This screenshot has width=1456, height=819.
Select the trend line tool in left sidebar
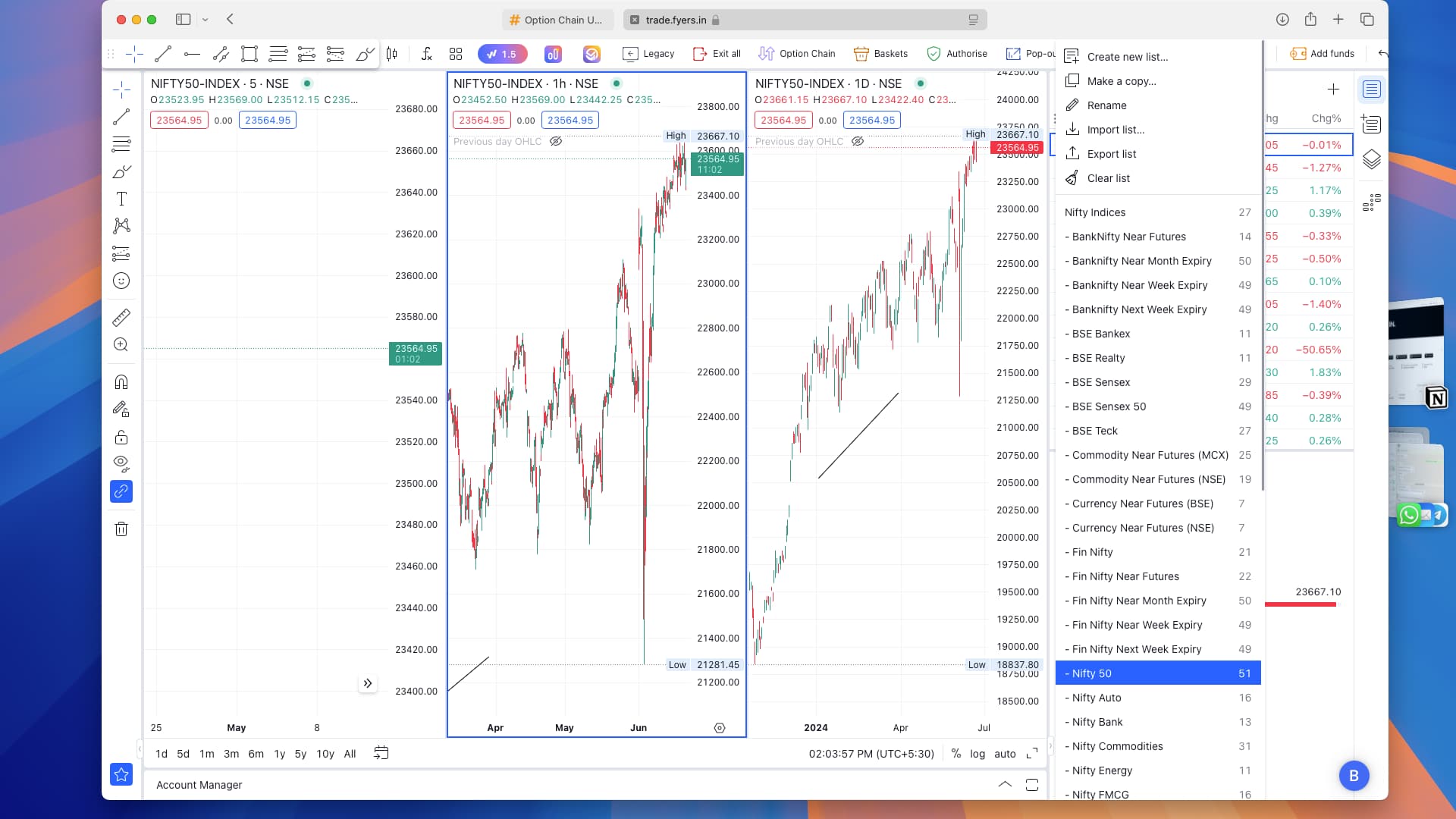(x=121, y=117)
